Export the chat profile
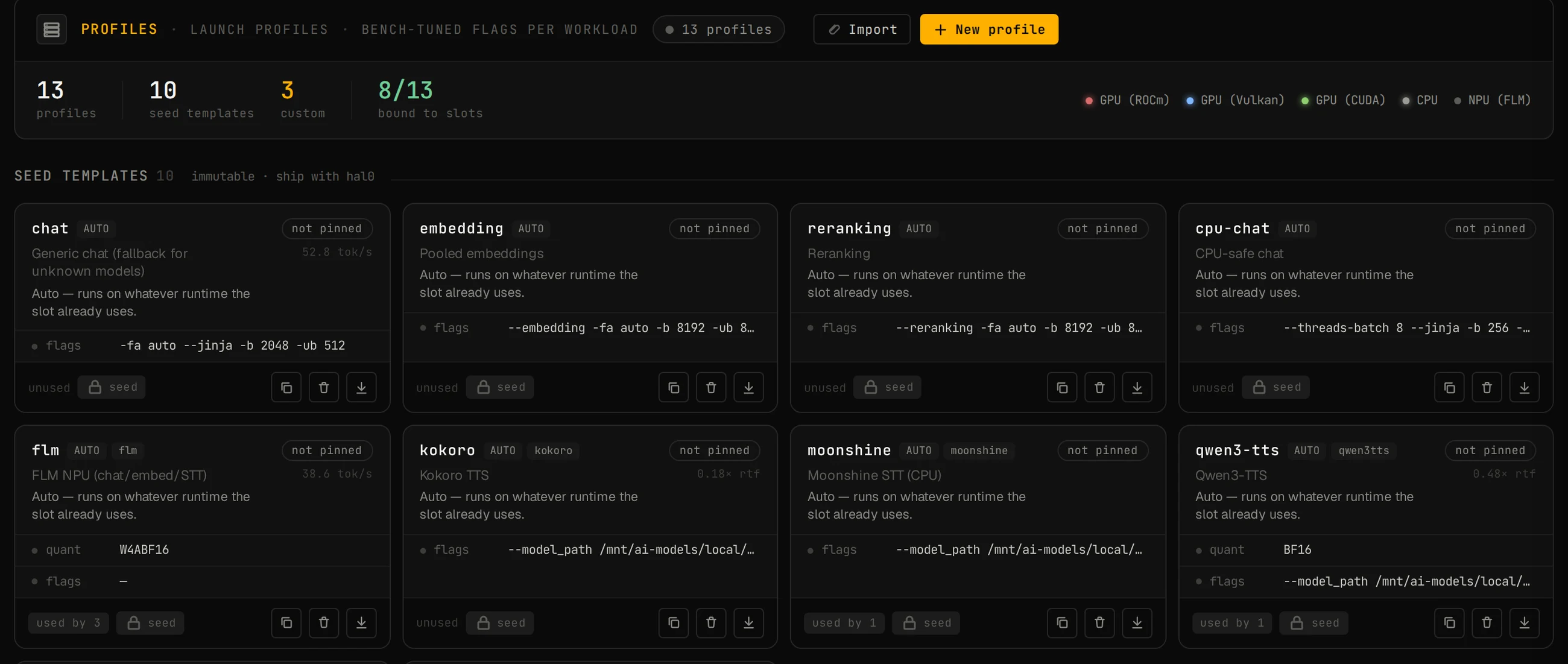The width and height of the screenshot is (1568, 664). [x=362, y=388]
